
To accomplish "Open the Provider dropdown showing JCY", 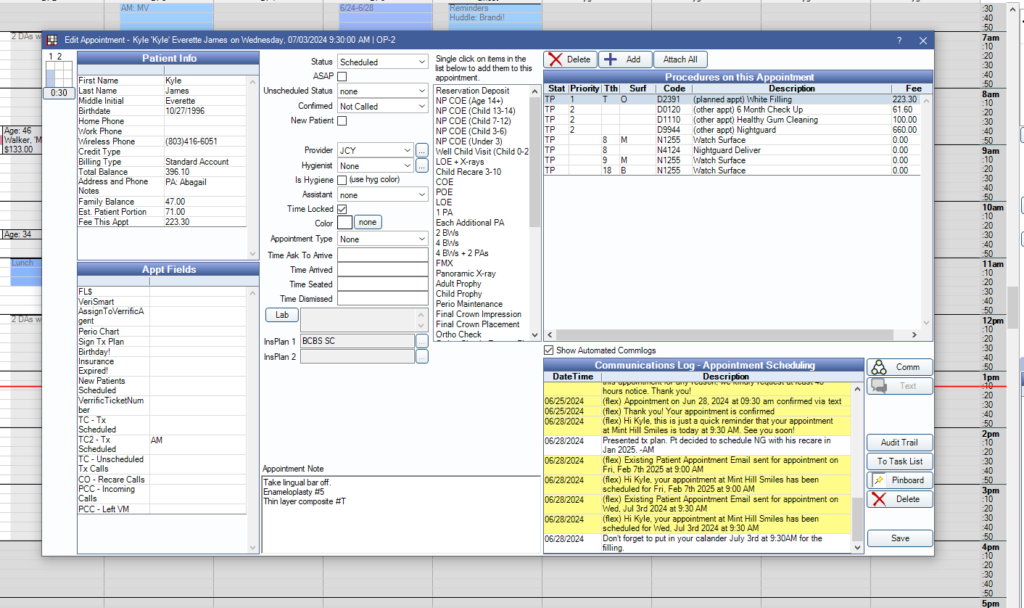I will 376,150.
